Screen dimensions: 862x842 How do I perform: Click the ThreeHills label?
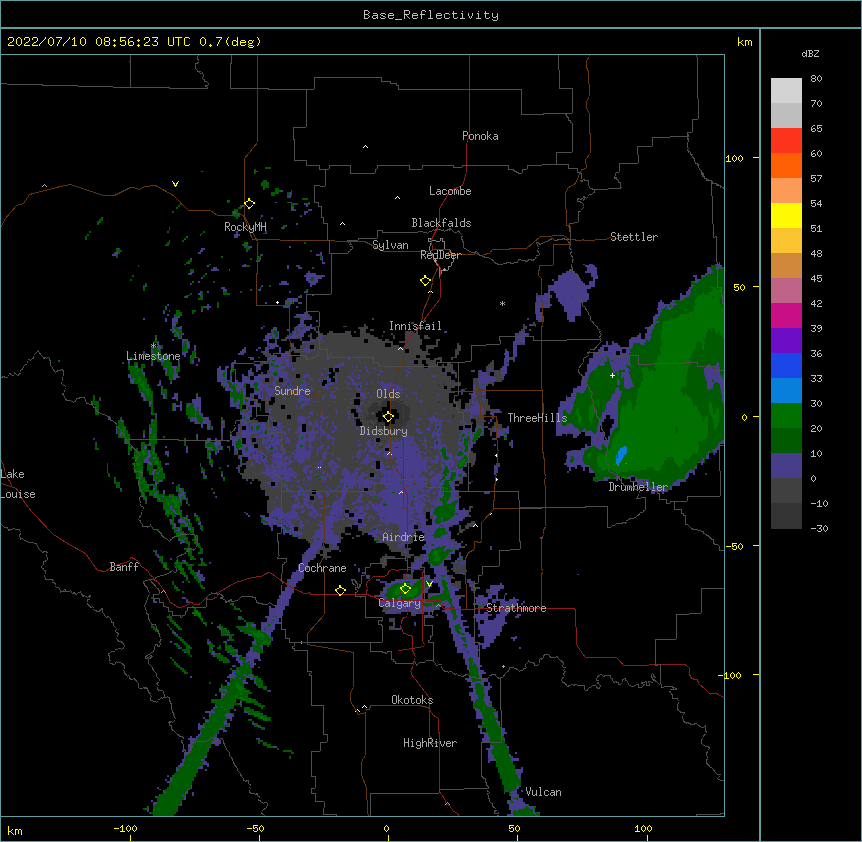(537, 418)
